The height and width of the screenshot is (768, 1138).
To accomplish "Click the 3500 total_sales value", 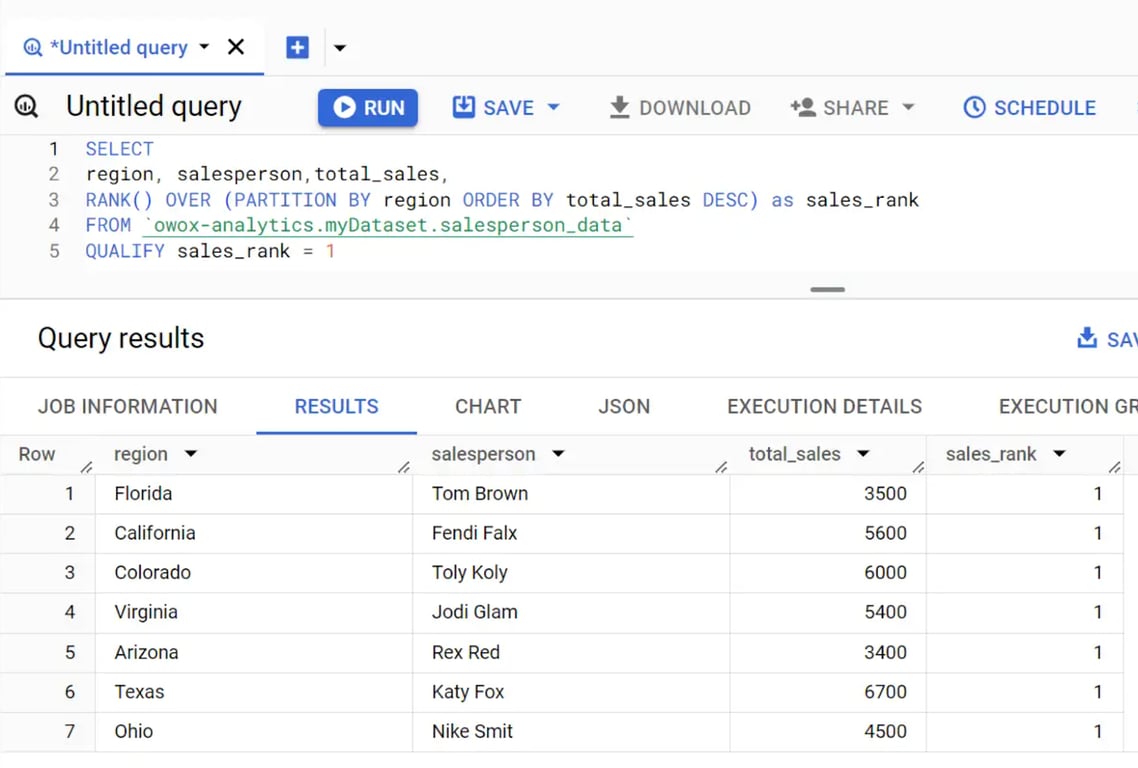I will click(885, 494).
